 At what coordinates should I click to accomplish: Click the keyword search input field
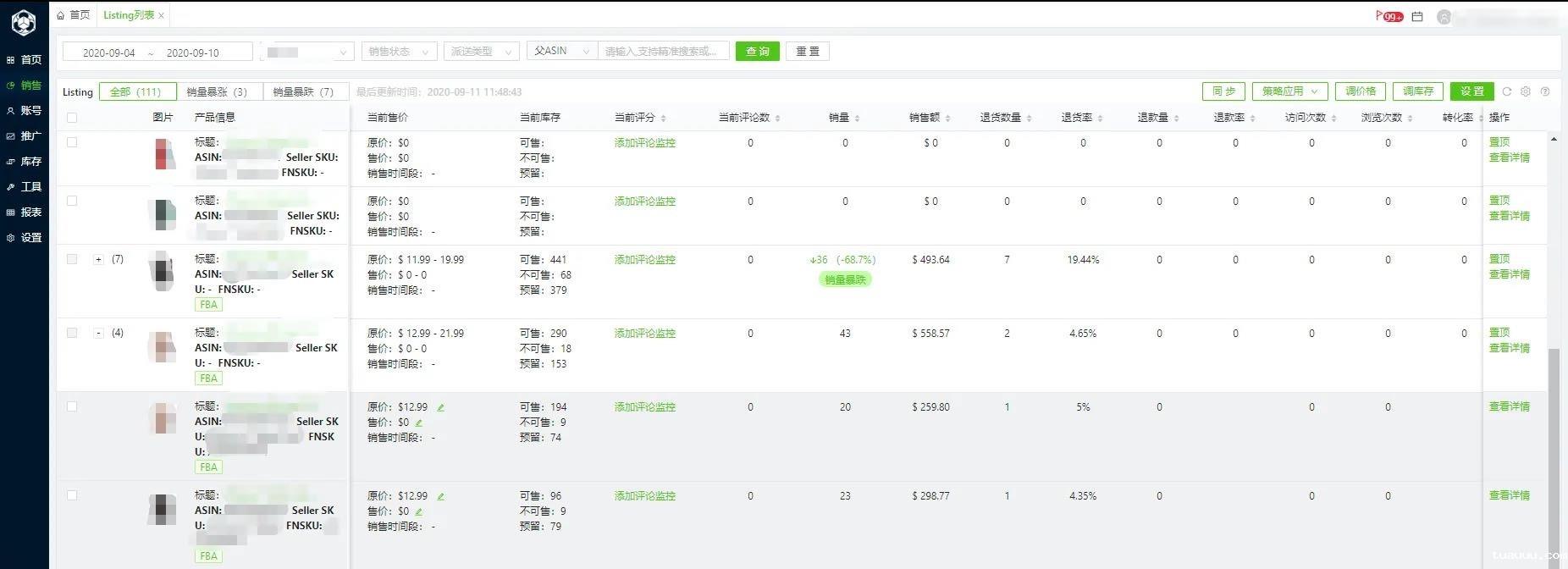[665, 52]
